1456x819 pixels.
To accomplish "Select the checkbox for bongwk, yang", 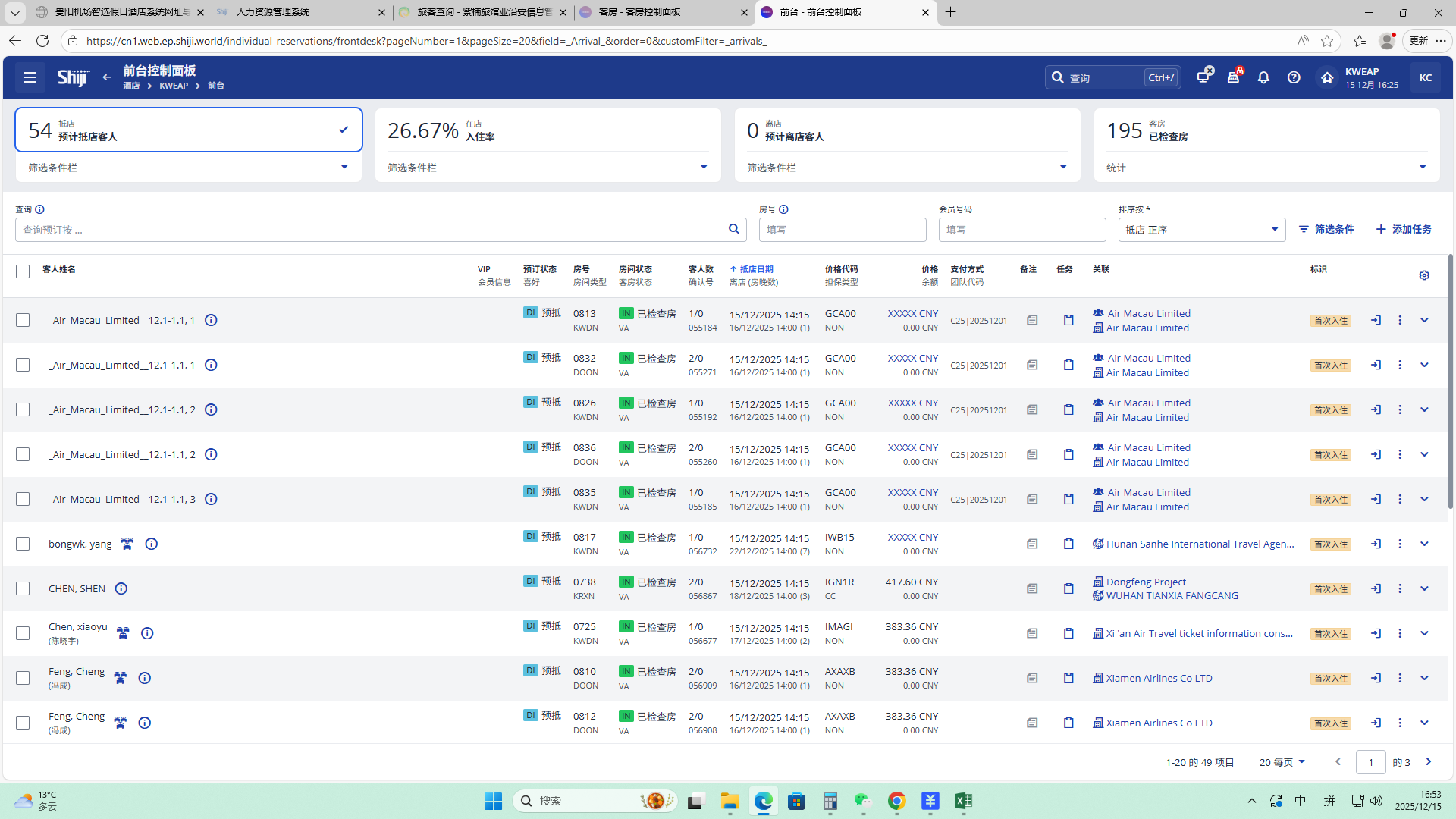I will click(23, 544).
